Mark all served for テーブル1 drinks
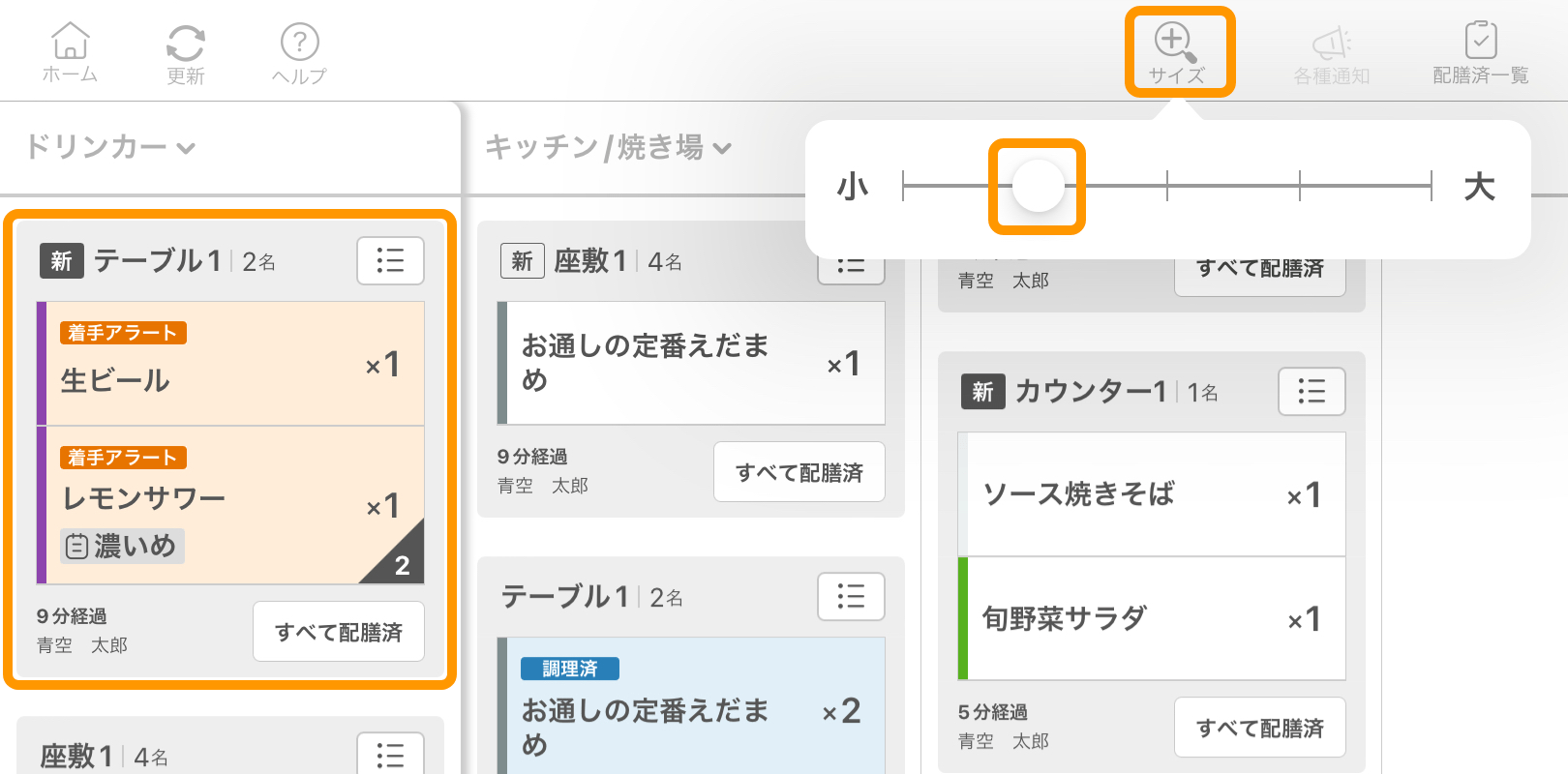The height and width of the screenshot is (774, 1568). click(x=339, y=632)
